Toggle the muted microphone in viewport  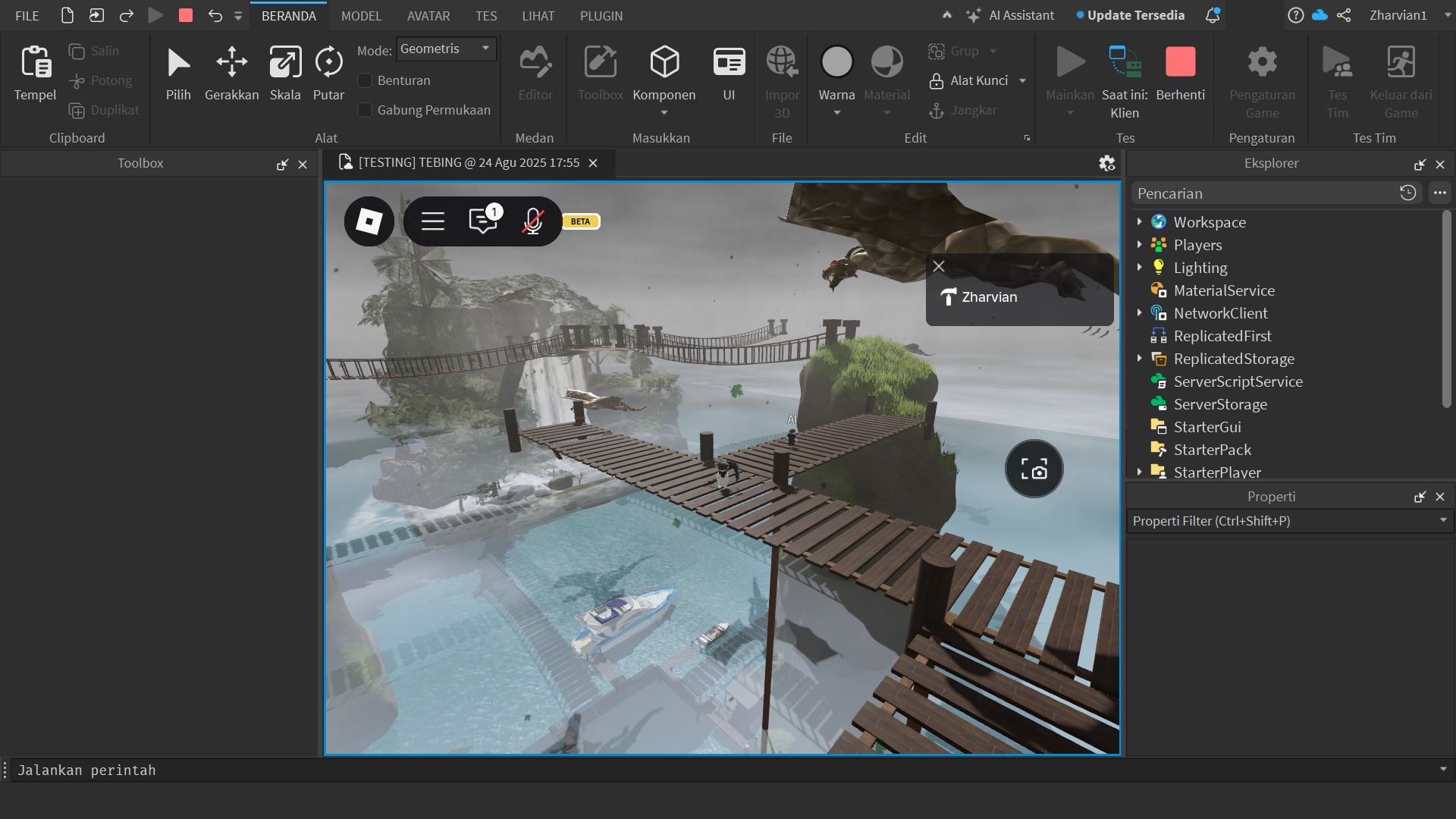click(x=533, y=221)
